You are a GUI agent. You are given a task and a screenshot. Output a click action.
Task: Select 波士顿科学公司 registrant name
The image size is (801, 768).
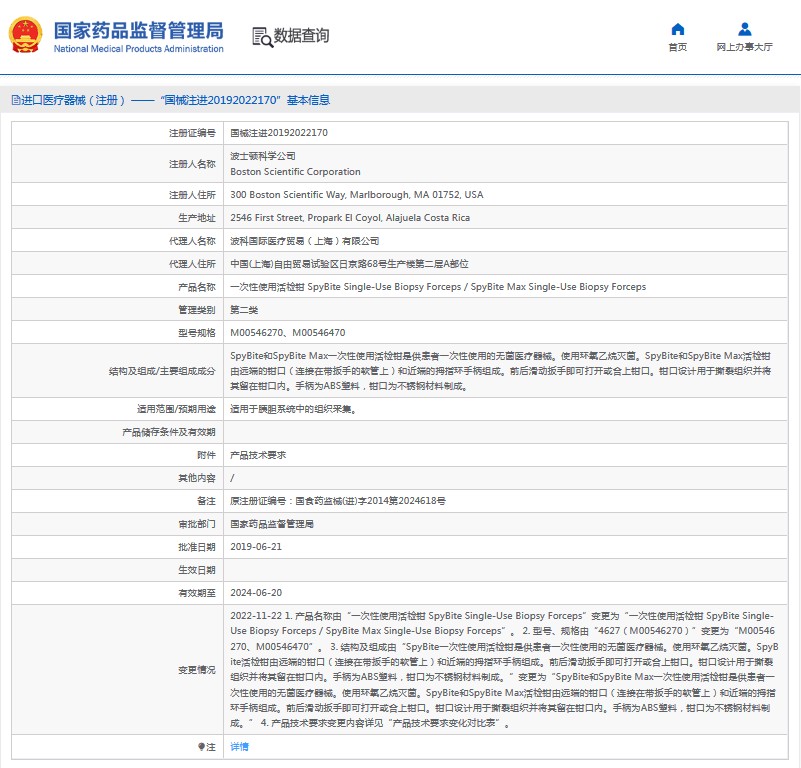[x=263, y=156]
